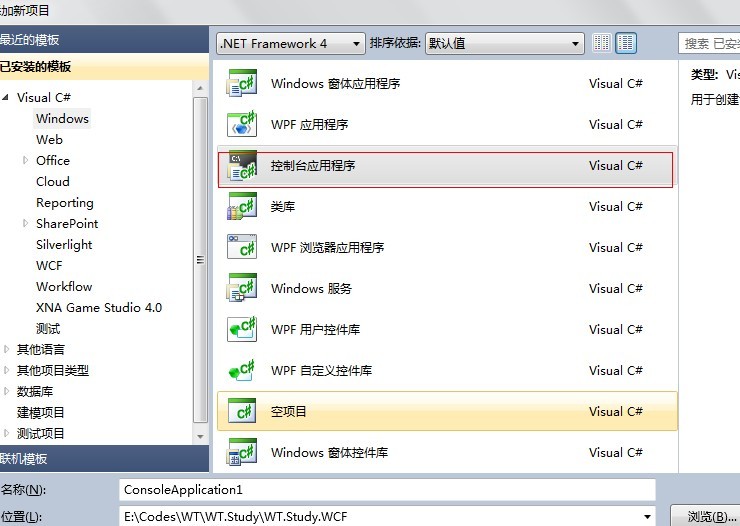Click the WPF 应用程序 template name
Viewport: 740px width, 526px height.
(310, 125)
